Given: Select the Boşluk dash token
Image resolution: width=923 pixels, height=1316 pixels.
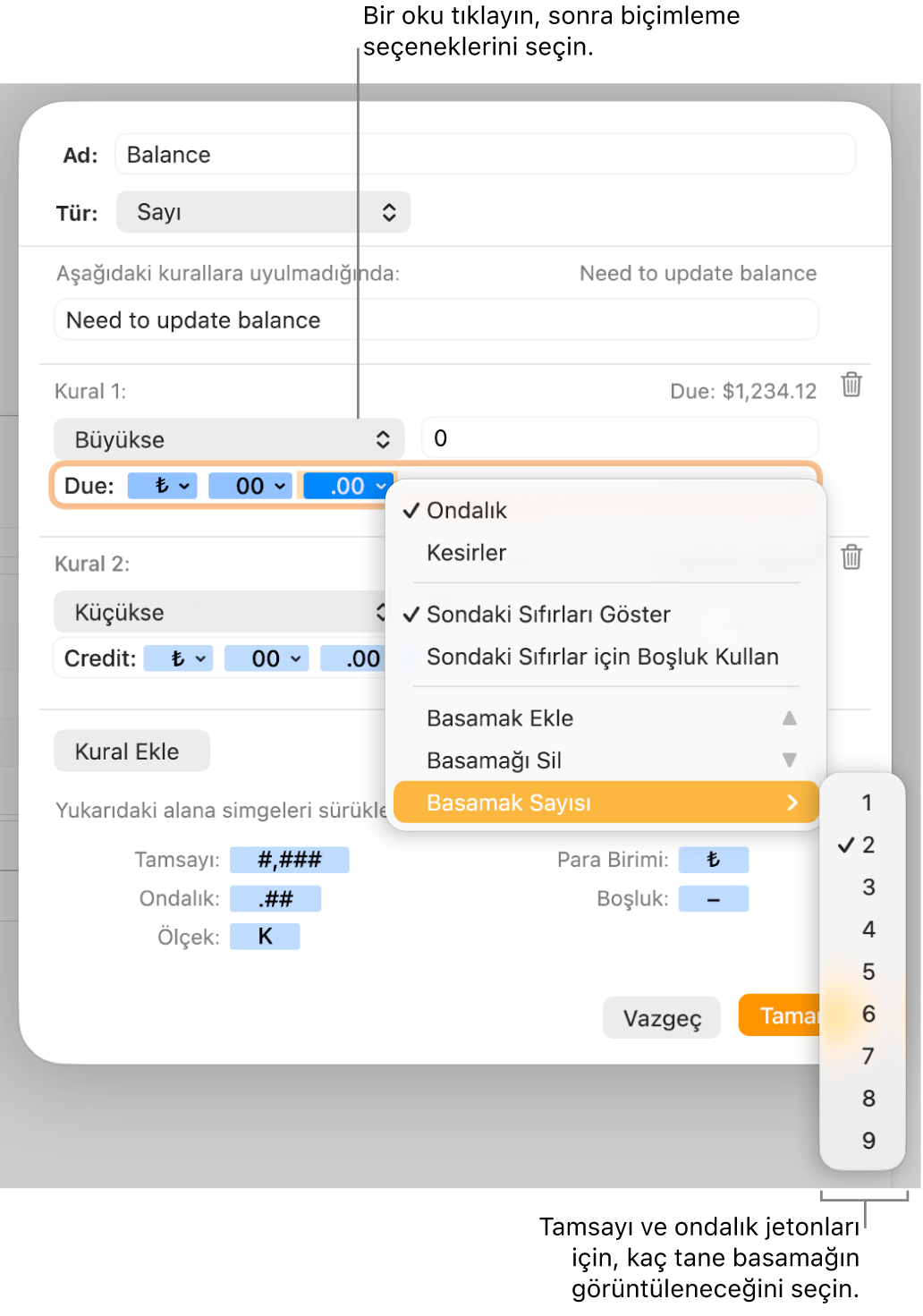Looking at the screenshot, I should (x=714, y=898).
